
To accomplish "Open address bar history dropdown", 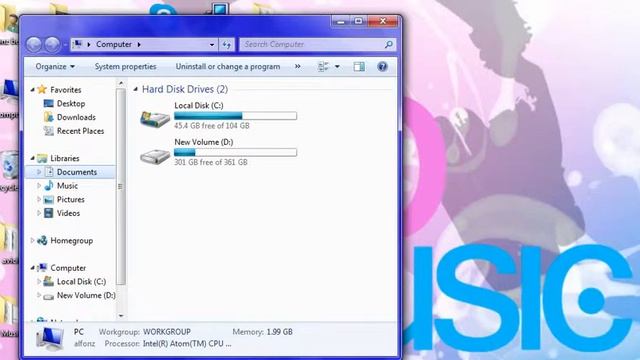I will coord(212,44).
